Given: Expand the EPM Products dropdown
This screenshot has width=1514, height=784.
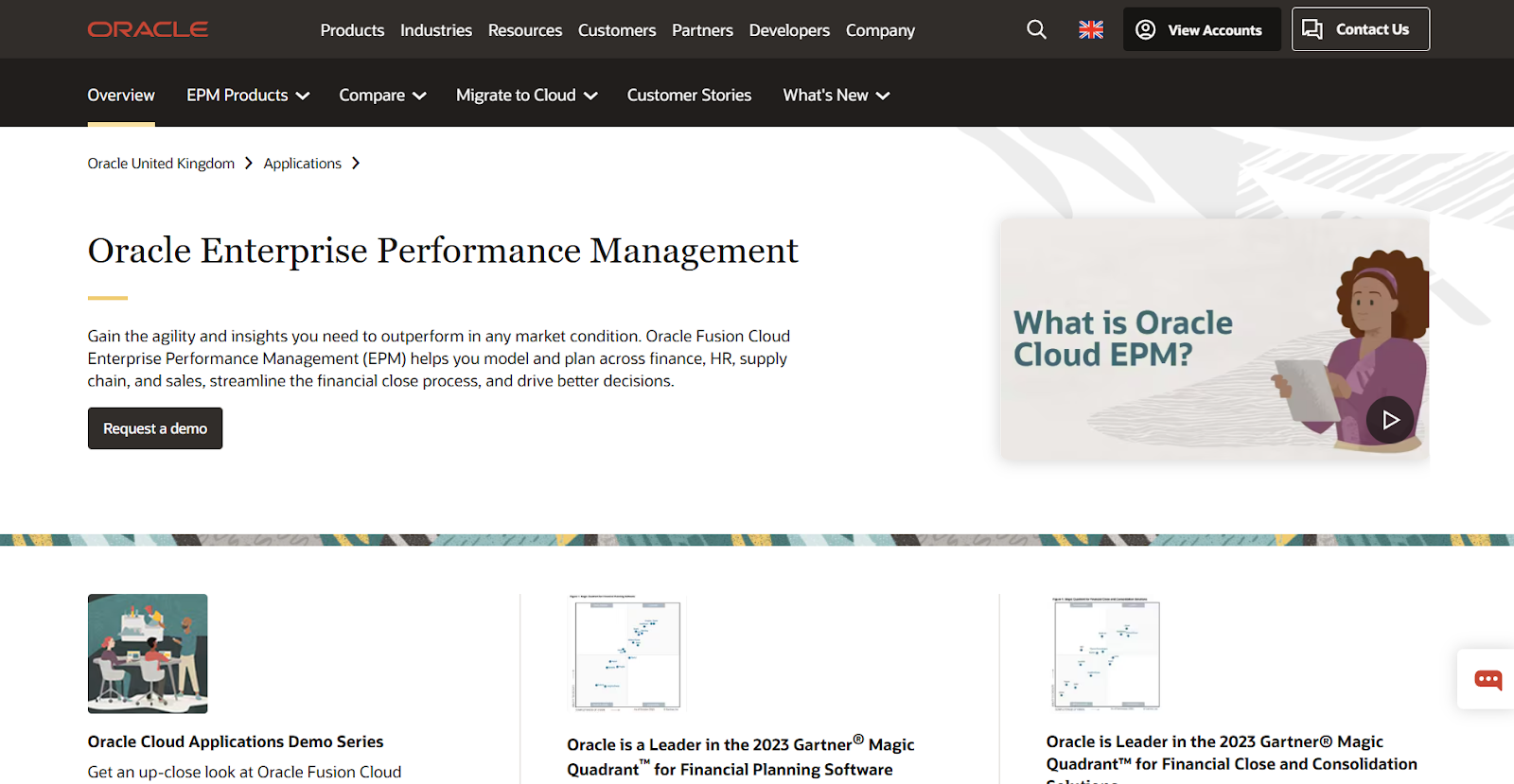Looking at the screenshot, I should tap(248, 95).
